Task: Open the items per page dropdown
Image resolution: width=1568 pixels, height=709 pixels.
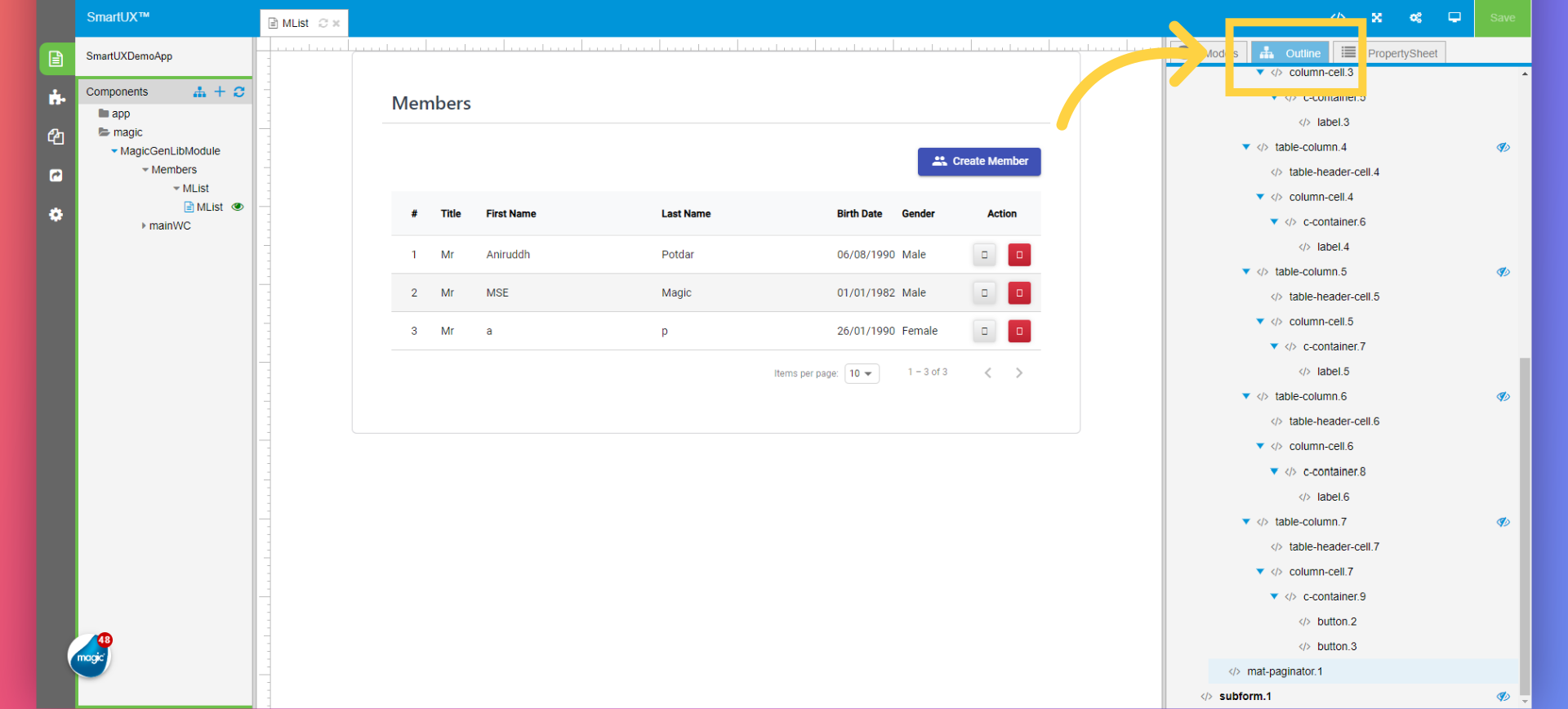Action: (861, 373)
